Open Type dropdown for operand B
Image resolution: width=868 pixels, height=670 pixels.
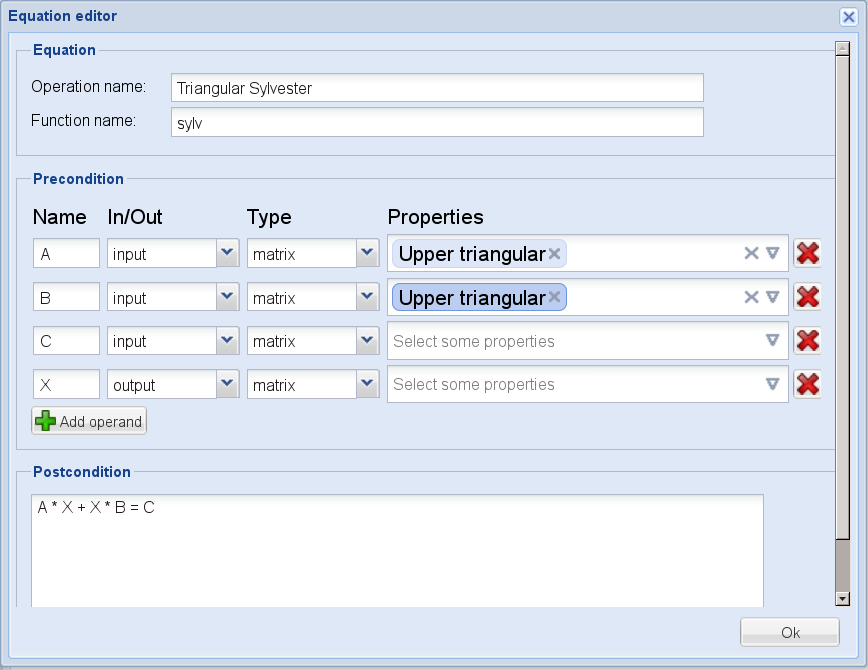(368, 297)
